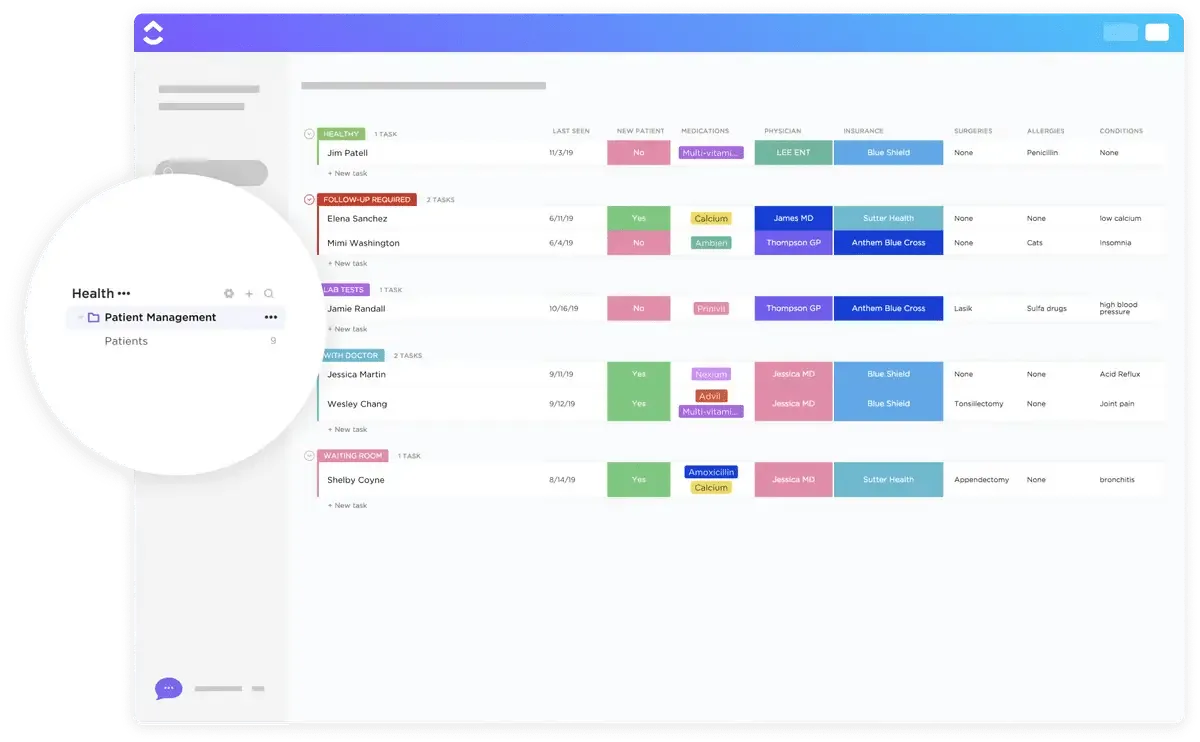Collapse the Follow-up Required group
This screenshot has width=1200, height=742.
pos(309,200)
